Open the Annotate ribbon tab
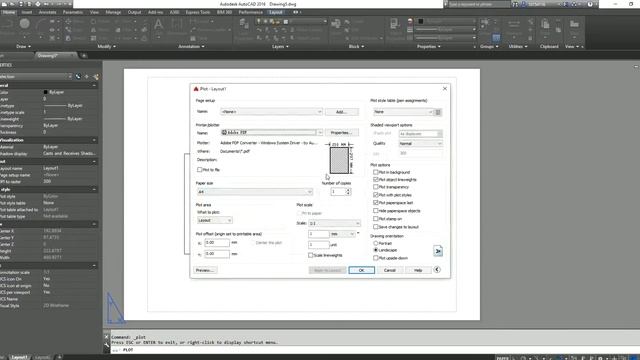This screenshot has width=640, height=360. 47,12
